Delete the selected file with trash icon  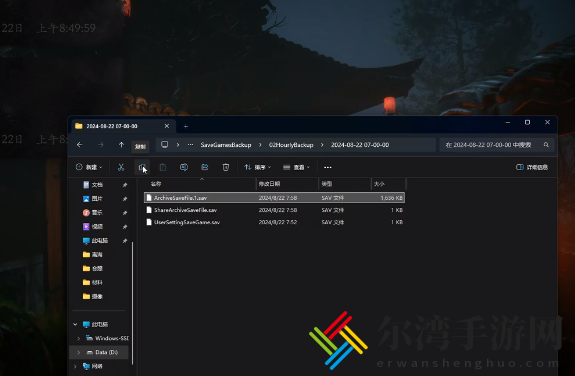click(x=226, y=167)
